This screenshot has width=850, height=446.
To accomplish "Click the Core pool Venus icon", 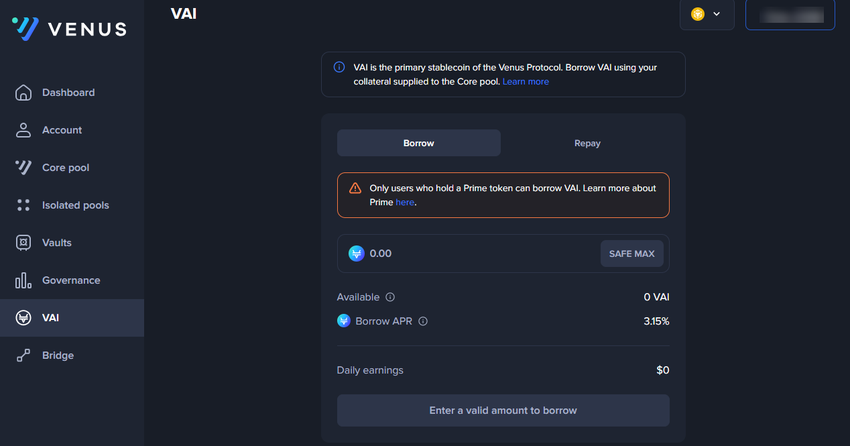I will click(x=24, y=168).
